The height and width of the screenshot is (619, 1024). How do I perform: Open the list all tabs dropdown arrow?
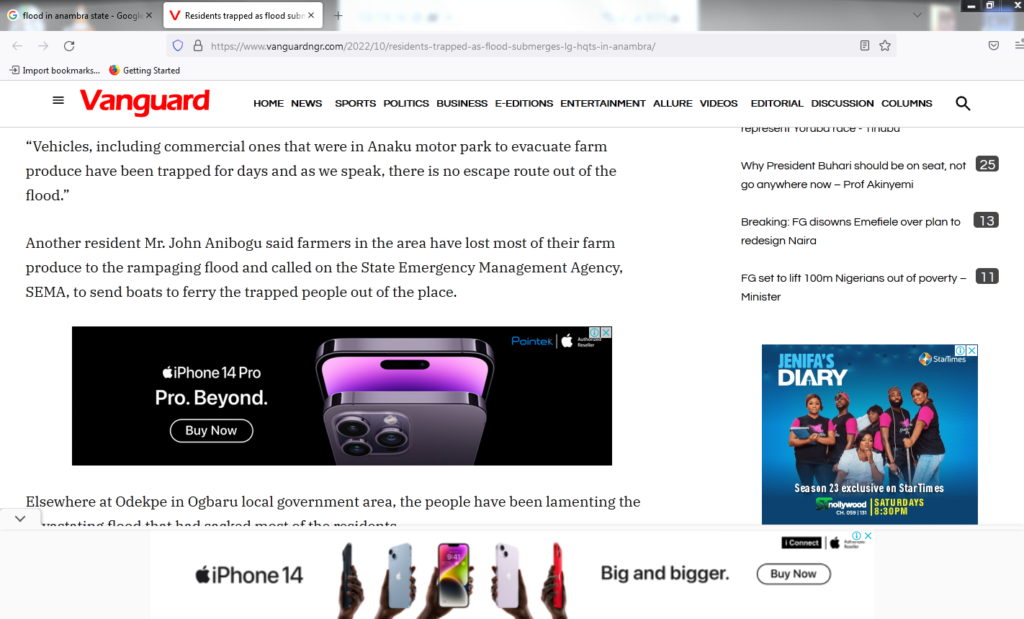(x=917, y=15)
